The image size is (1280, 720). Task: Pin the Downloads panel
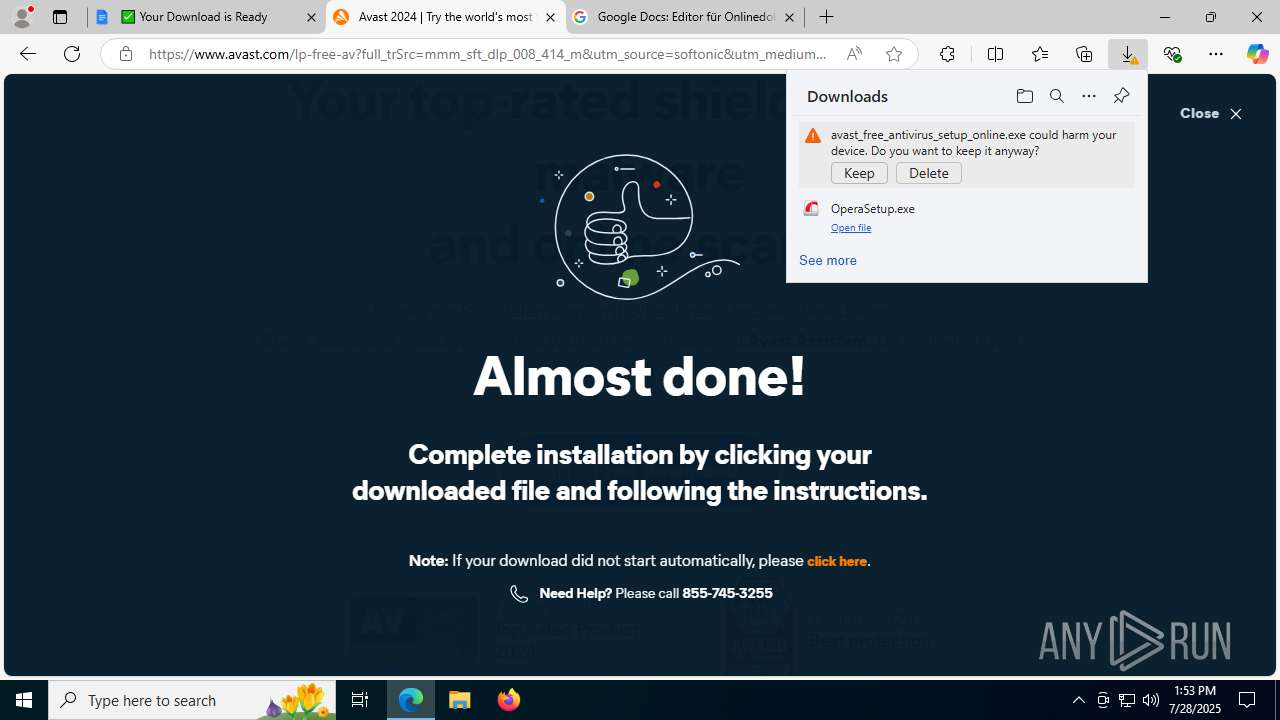1121,96
